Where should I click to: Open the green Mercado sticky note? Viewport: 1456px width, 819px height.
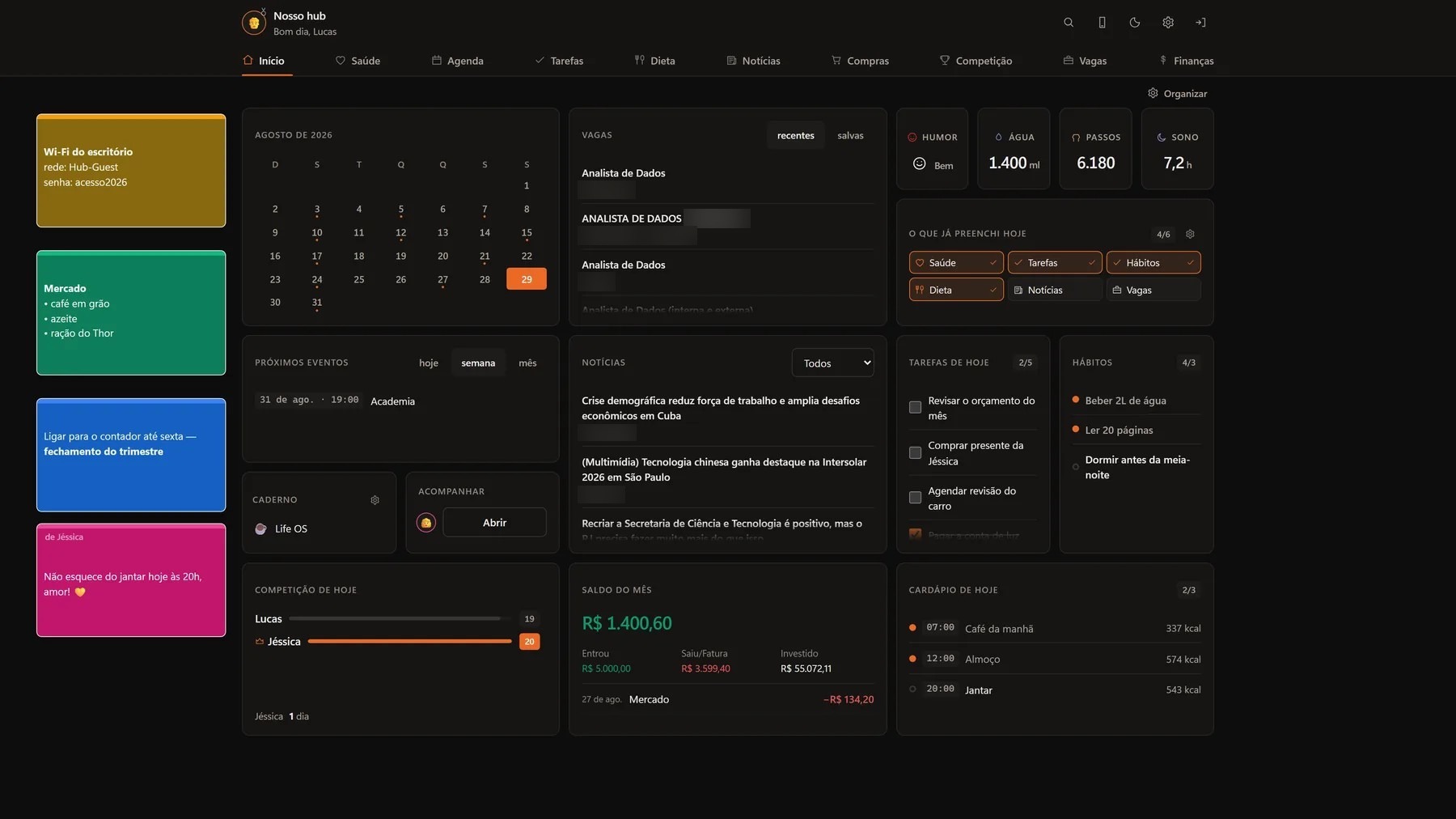click(131, 313)
